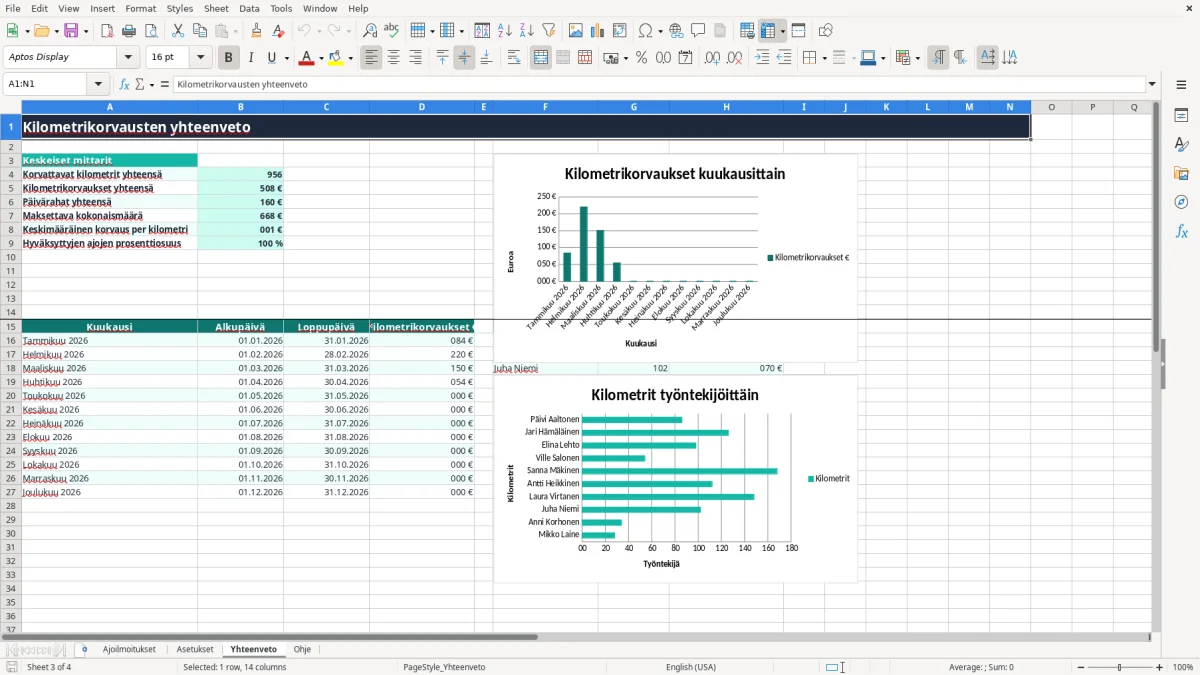Click the zoom in plus button
The height and width of the screenshot is (675, 1200).
coord(1160,667)
